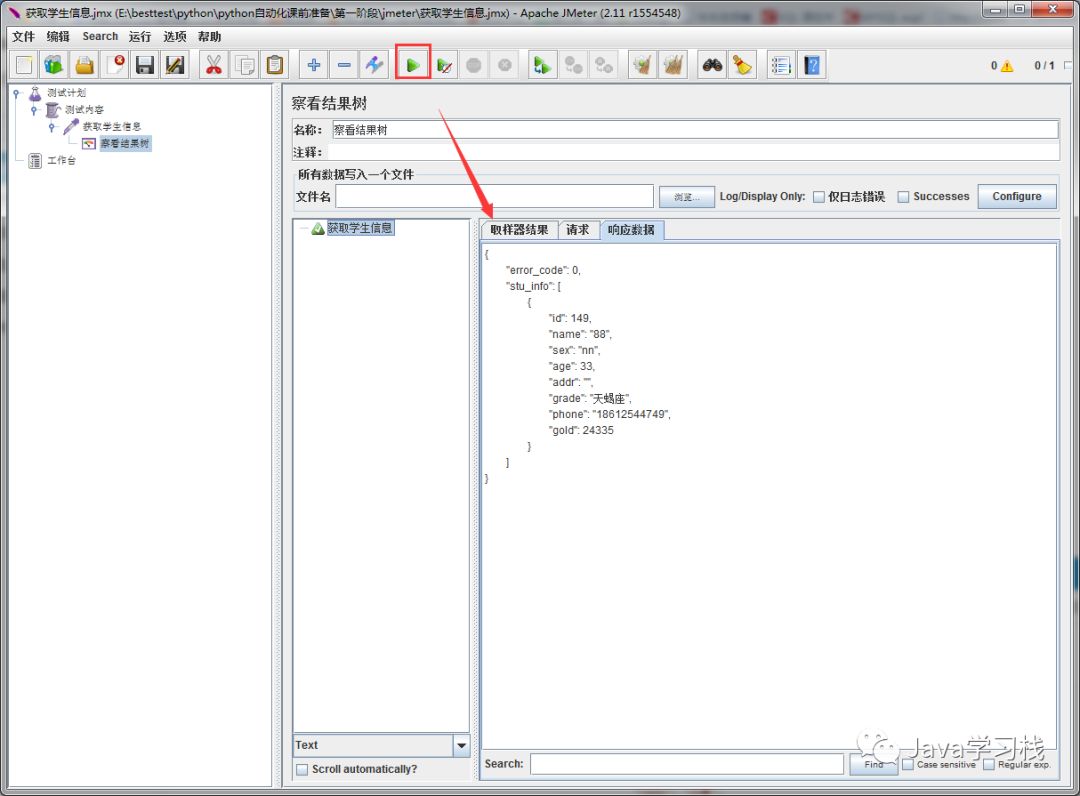Click the Configure button

(x=1017, y=196)
